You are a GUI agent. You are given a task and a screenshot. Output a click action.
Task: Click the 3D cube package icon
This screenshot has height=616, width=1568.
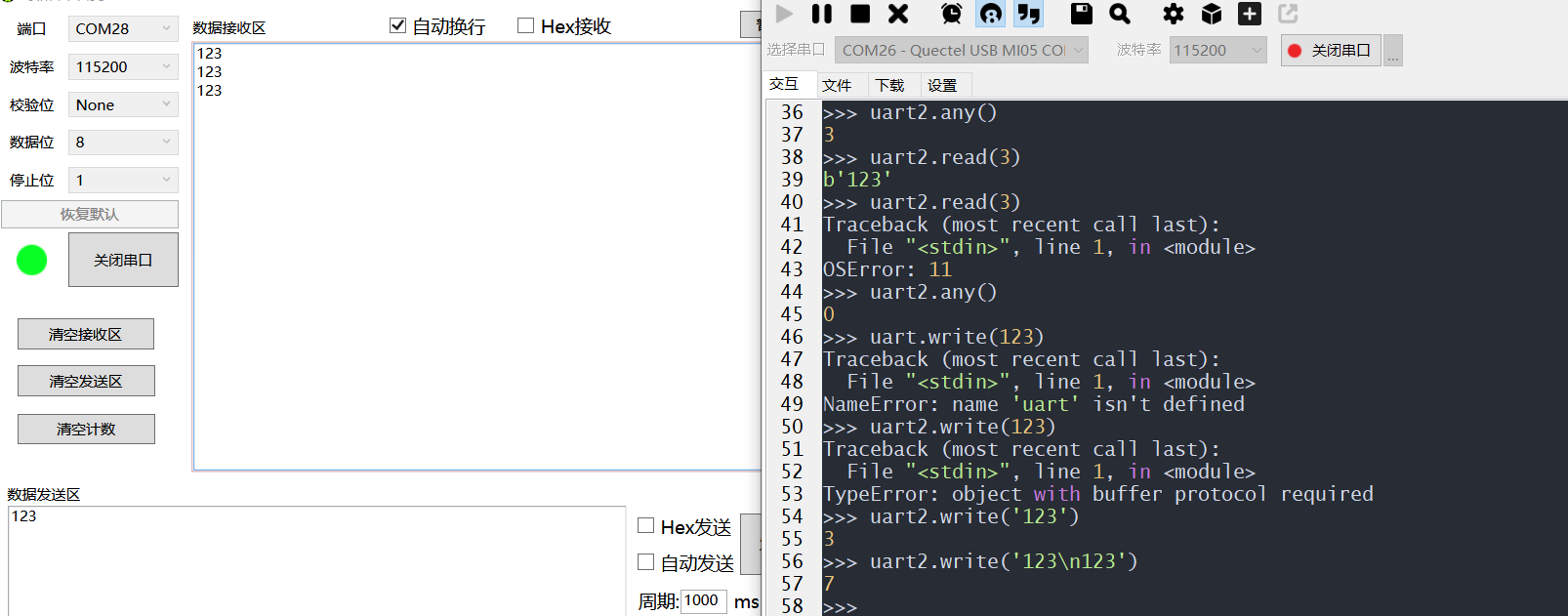(x=1212, y=14)
